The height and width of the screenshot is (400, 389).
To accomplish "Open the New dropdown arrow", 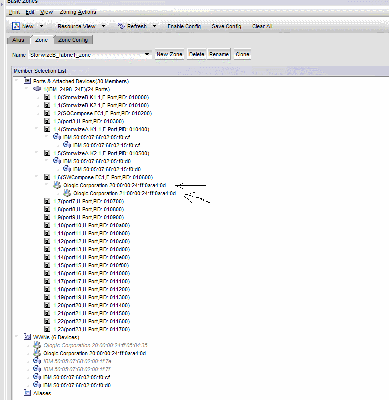I will click(41, 26).
